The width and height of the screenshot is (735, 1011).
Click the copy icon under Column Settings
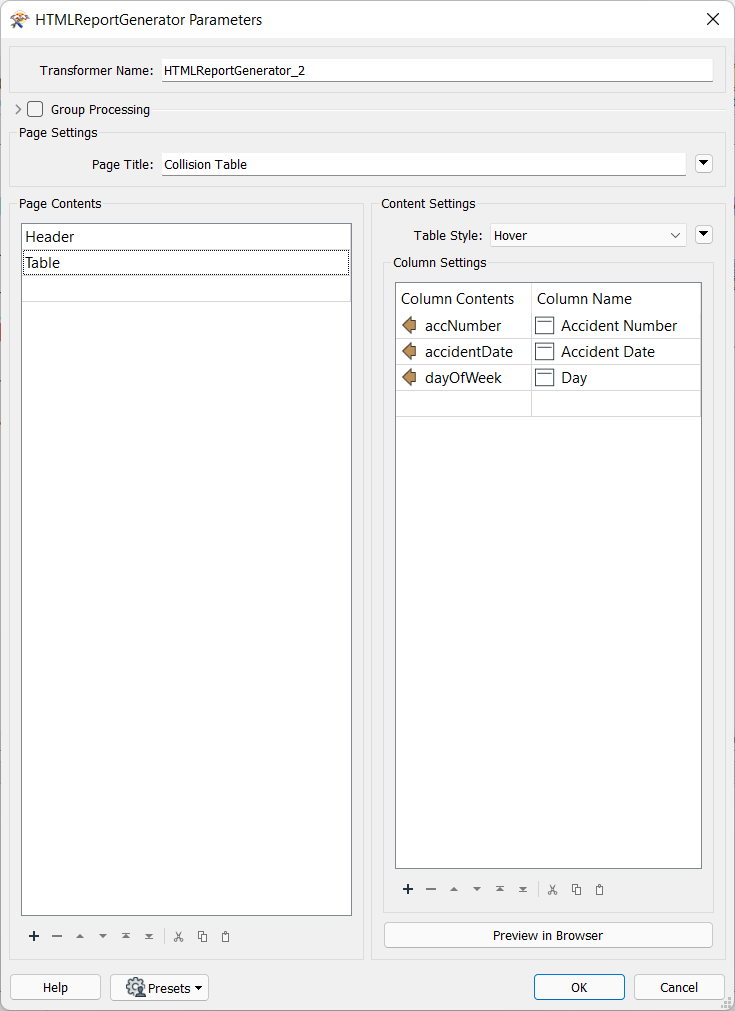click(x=576, y=889)
